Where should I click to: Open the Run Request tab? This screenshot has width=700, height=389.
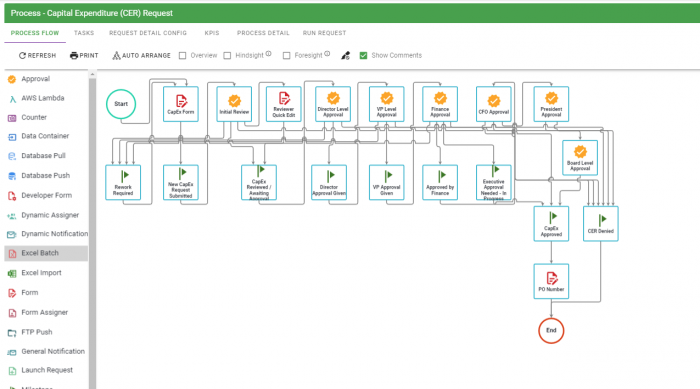pos(325,33)
